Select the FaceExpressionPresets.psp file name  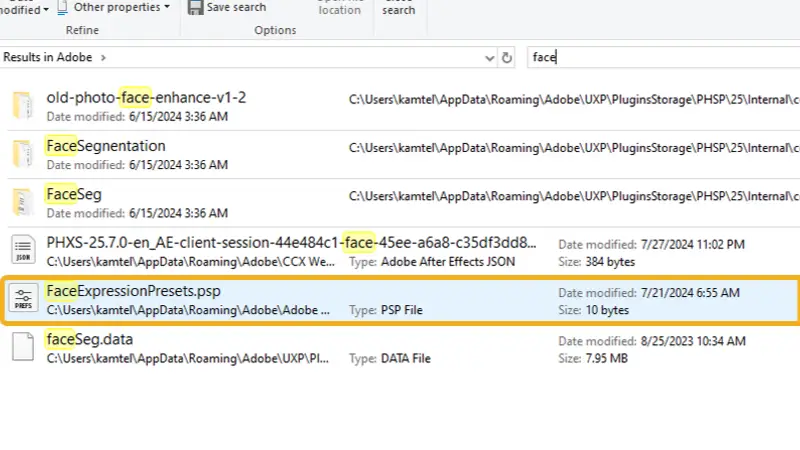[134, 291]
